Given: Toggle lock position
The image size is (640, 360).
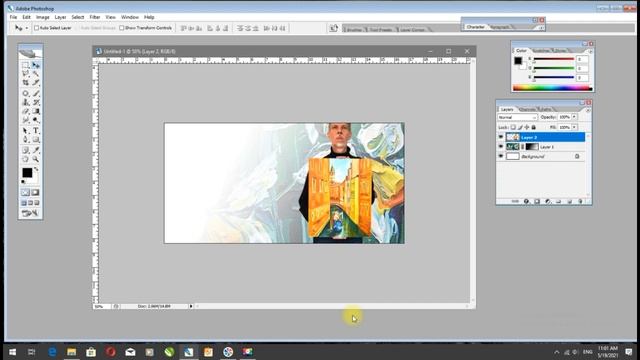Looking at the screenshot, I should (x=527, y=127).
